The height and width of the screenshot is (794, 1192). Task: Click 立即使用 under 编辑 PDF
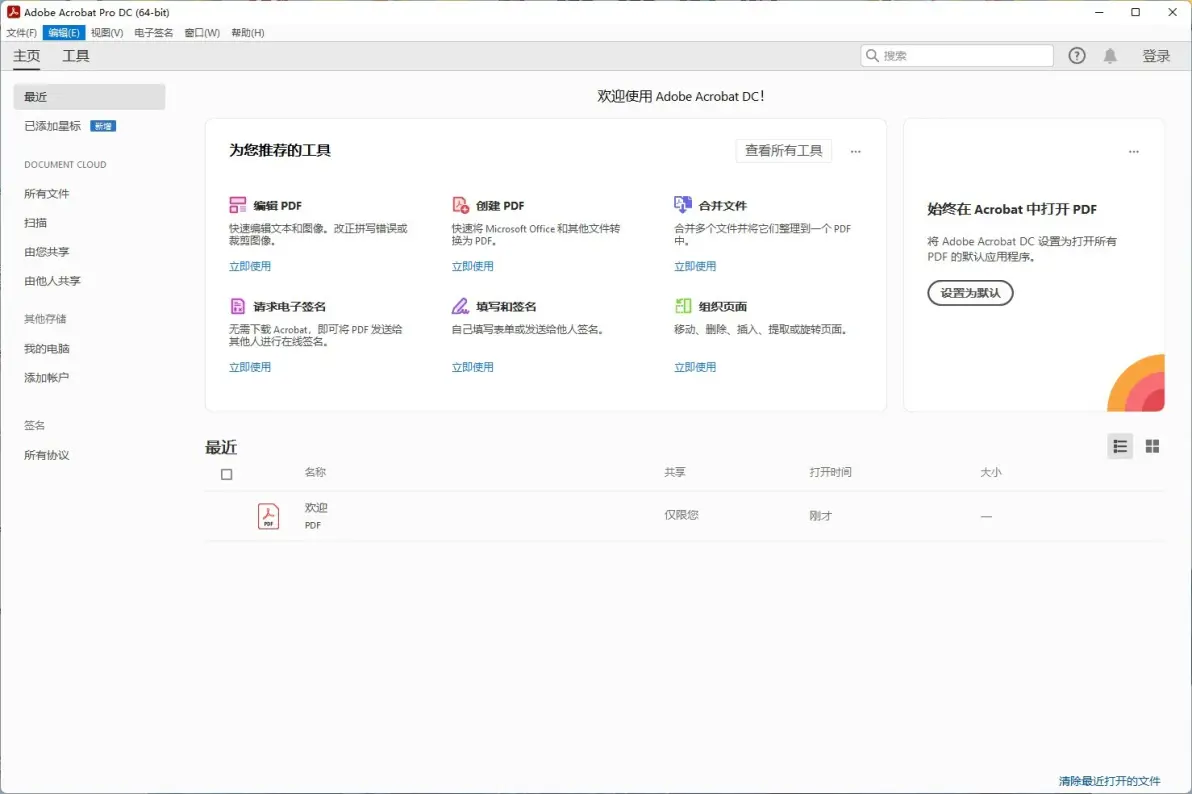(250, 266)
